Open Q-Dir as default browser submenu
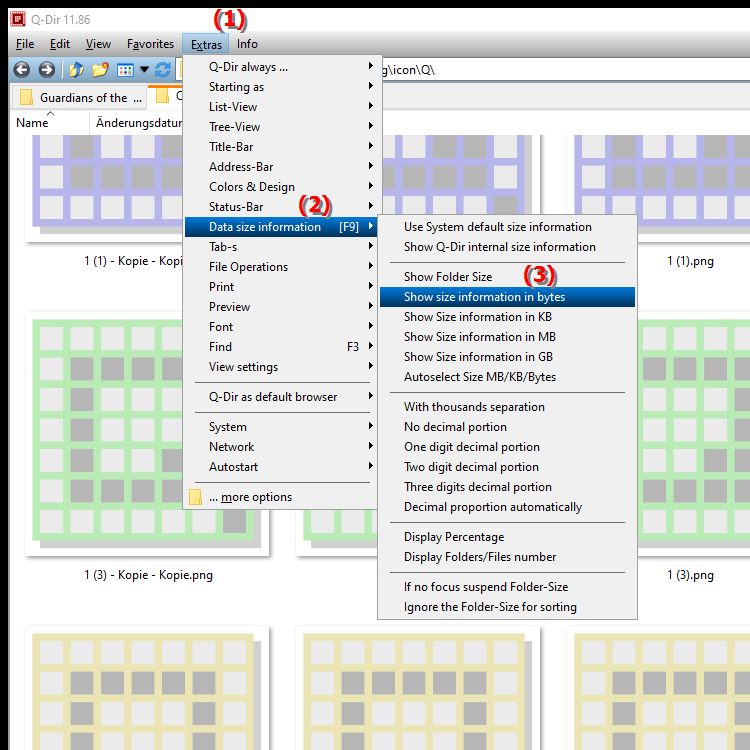This screenshot has height=750, width=750. tap(282, 397)
